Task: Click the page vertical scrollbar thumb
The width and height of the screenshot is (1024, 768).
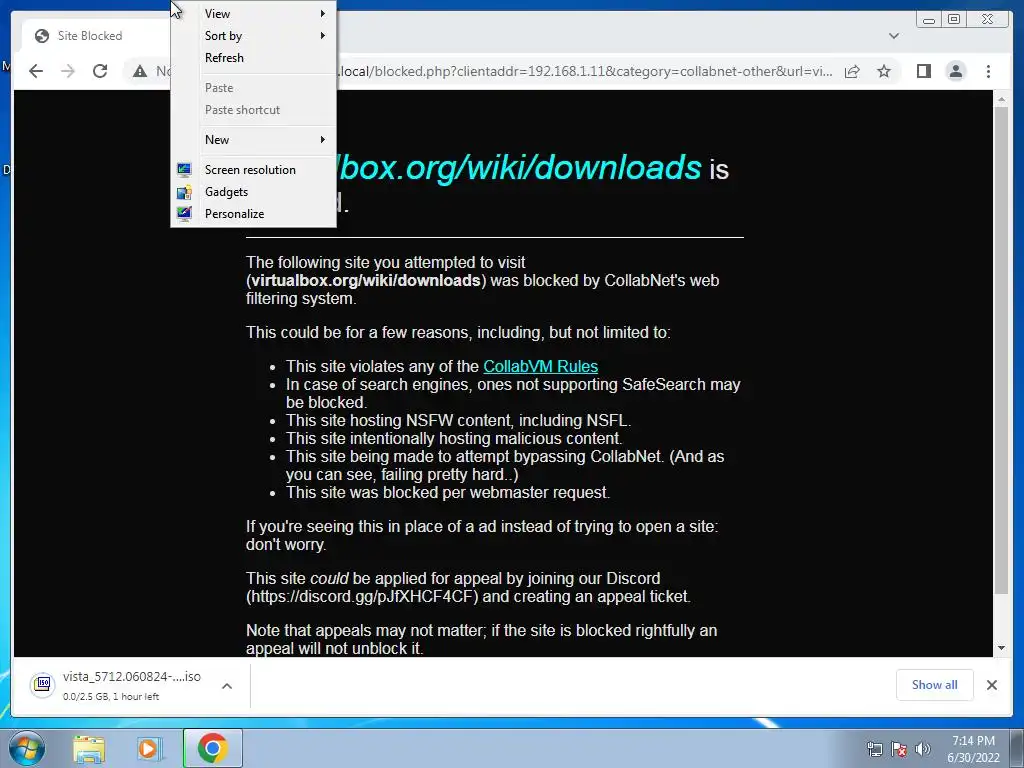Action: pyautogui.click(x=1001, y=350)
